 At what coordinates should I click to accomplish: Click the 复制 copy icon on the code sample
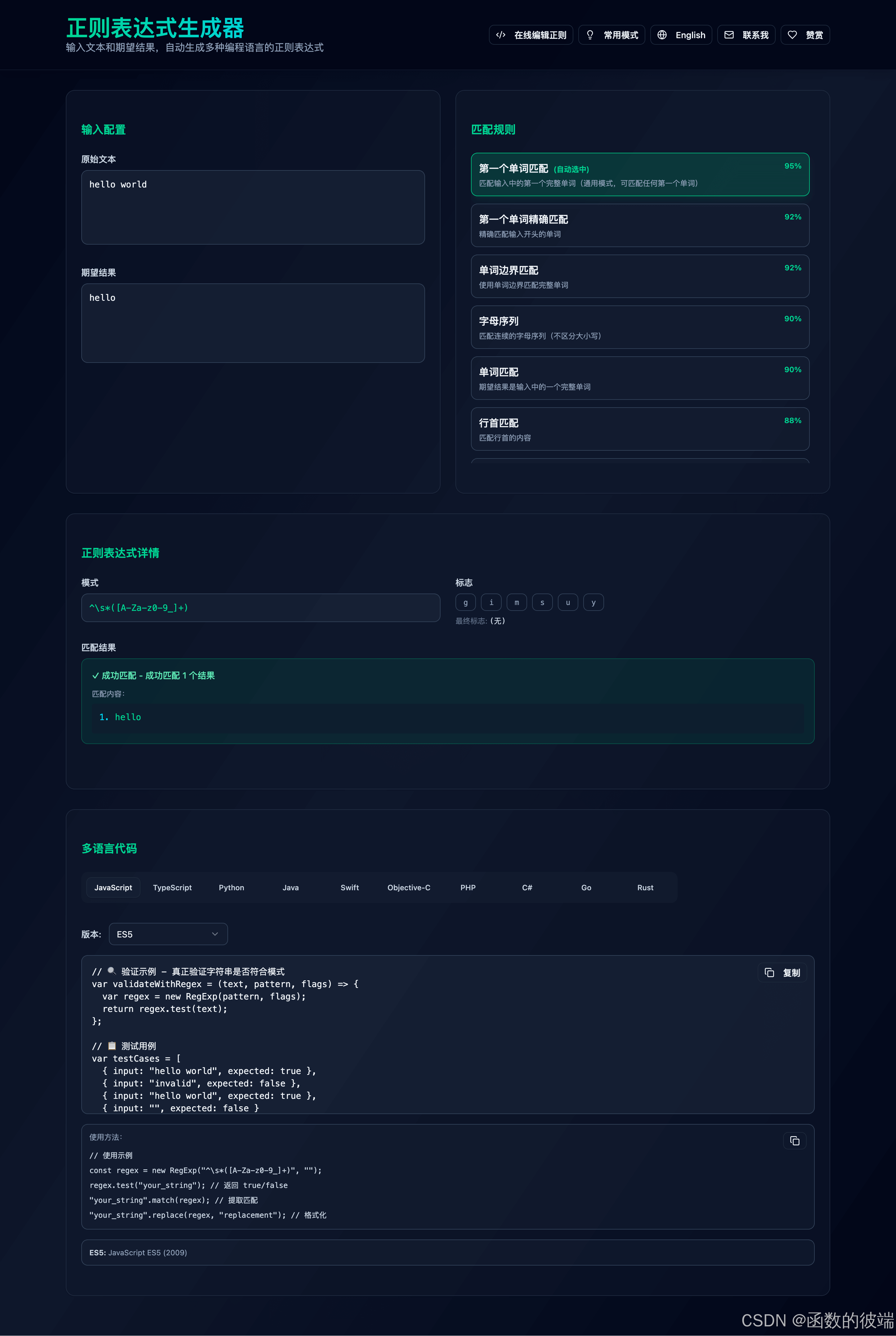point(769,973)
